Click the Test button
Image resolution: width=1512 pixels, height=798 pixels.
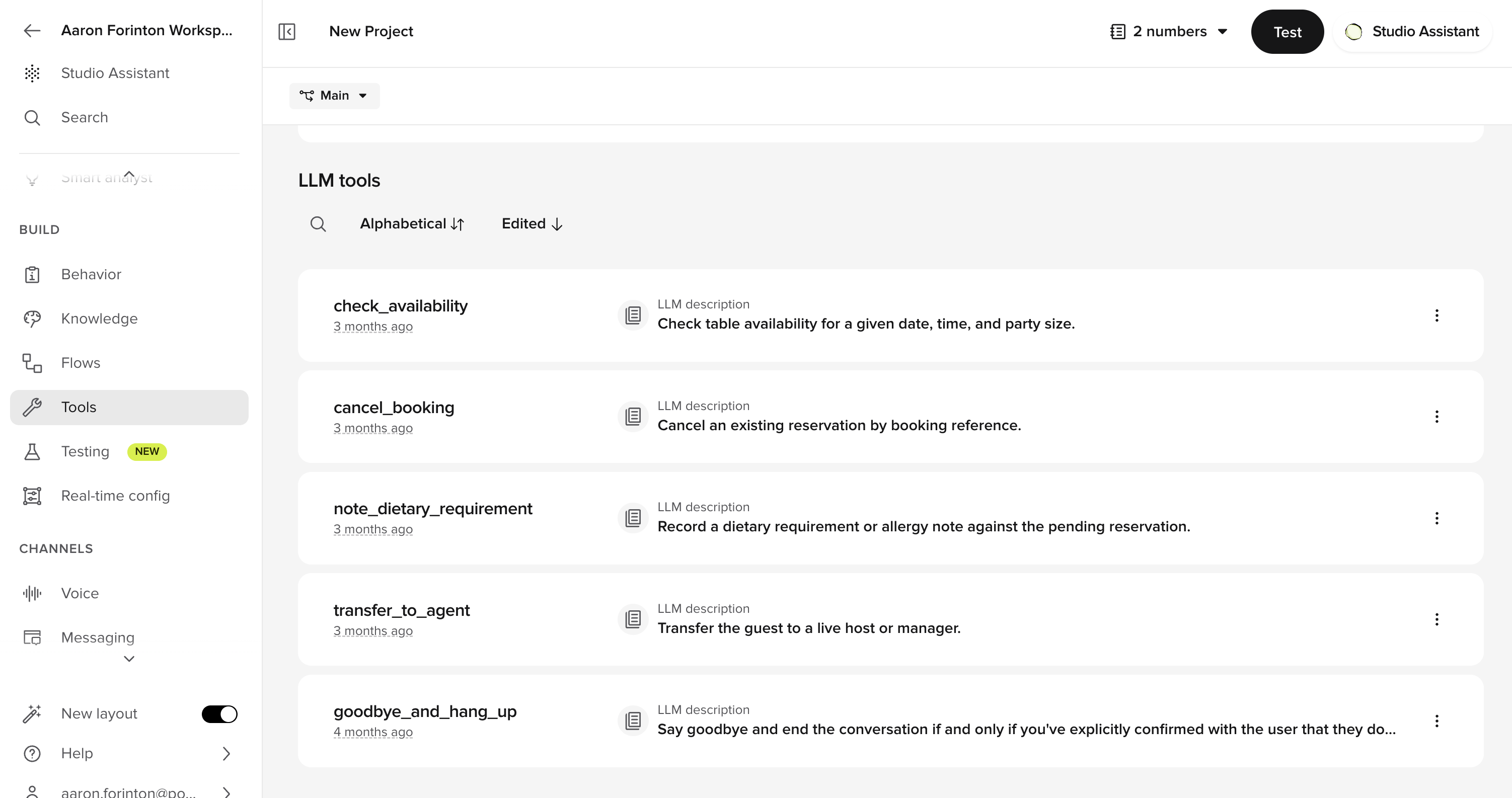click(1287, 32)
